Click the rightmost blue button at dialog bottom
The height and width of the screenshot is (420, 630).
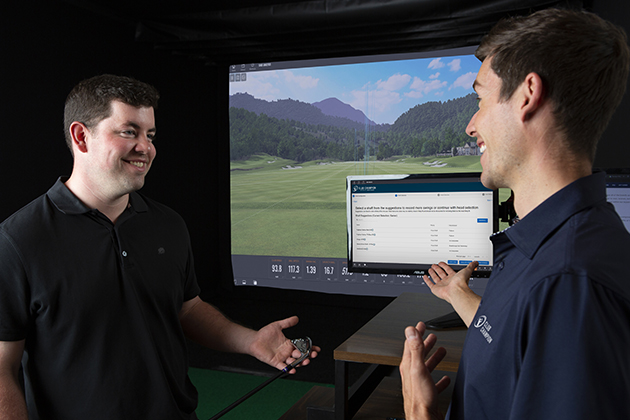point(483,262)
